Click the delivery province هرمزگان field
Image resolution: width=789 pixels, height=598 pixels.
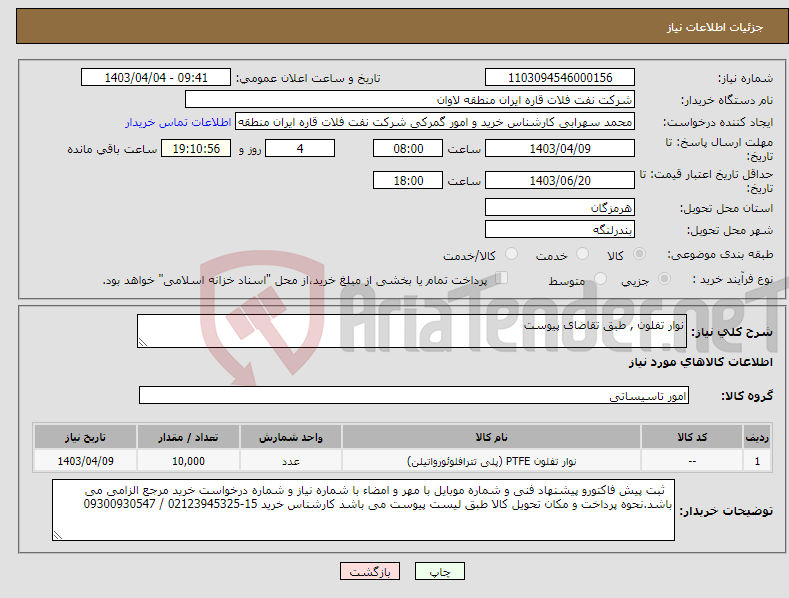point(560,207)
